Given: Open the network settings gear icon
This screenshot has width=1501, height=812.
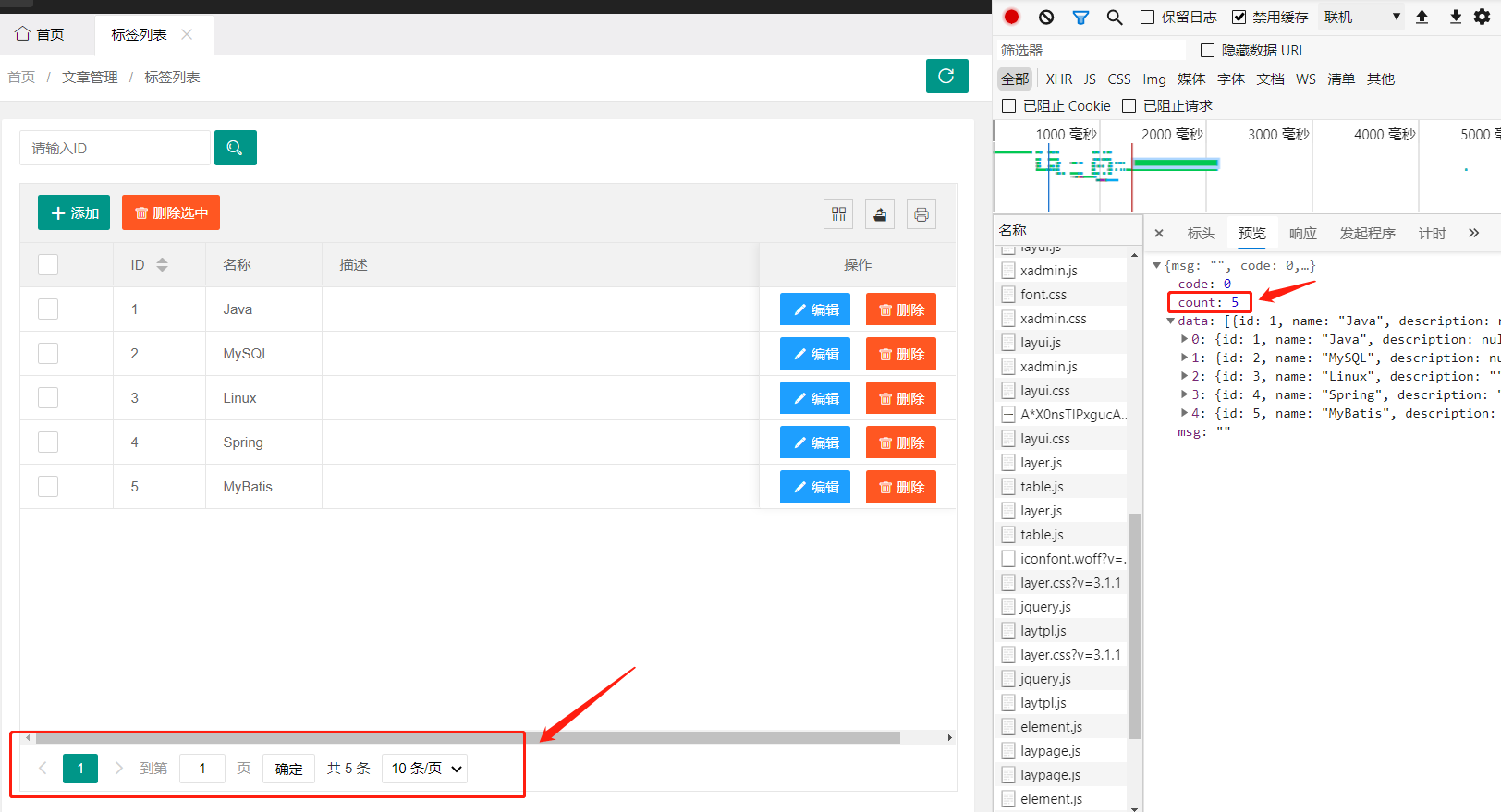Looking at the screenshot, I should [1482, 17].
